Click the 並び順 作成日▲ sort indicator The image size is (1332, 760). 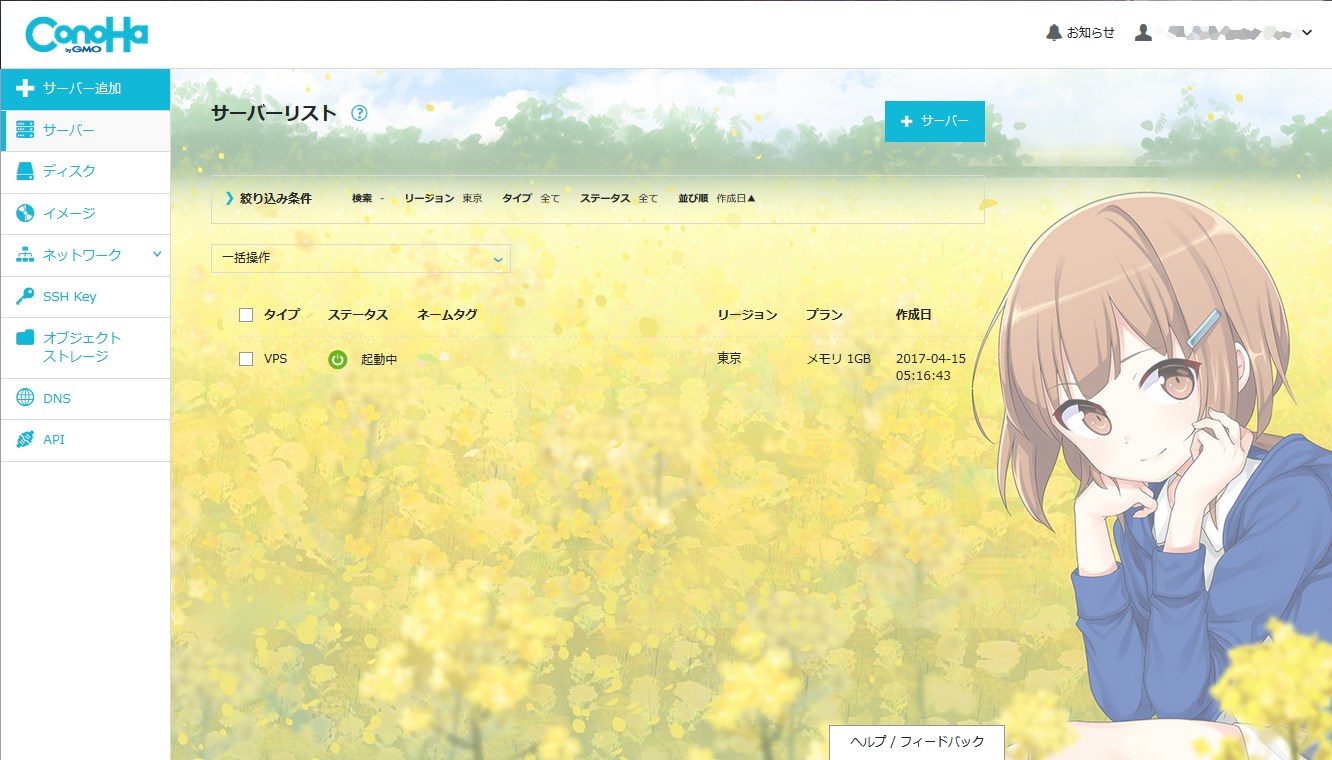[x=718, y=198]
